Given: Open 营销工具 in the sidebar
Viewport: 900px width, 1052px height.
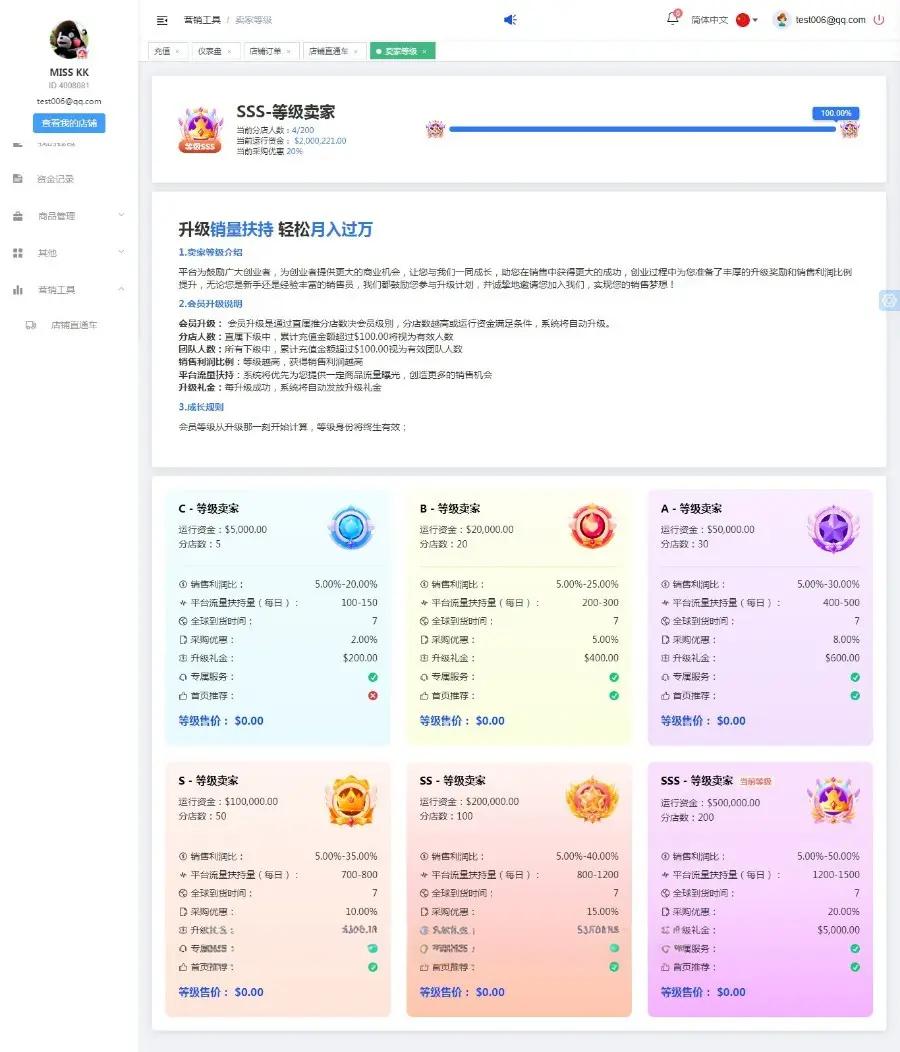Looking at the screenshot, I should tap(56, 290).
